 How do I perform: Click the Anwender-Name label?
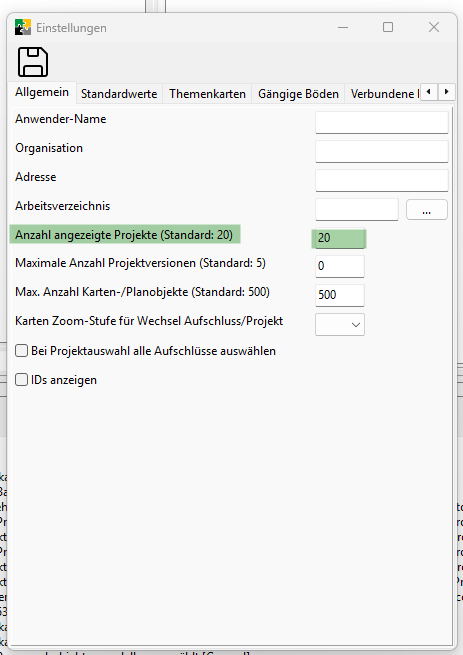pyautogui.click(x=61, y=119)
